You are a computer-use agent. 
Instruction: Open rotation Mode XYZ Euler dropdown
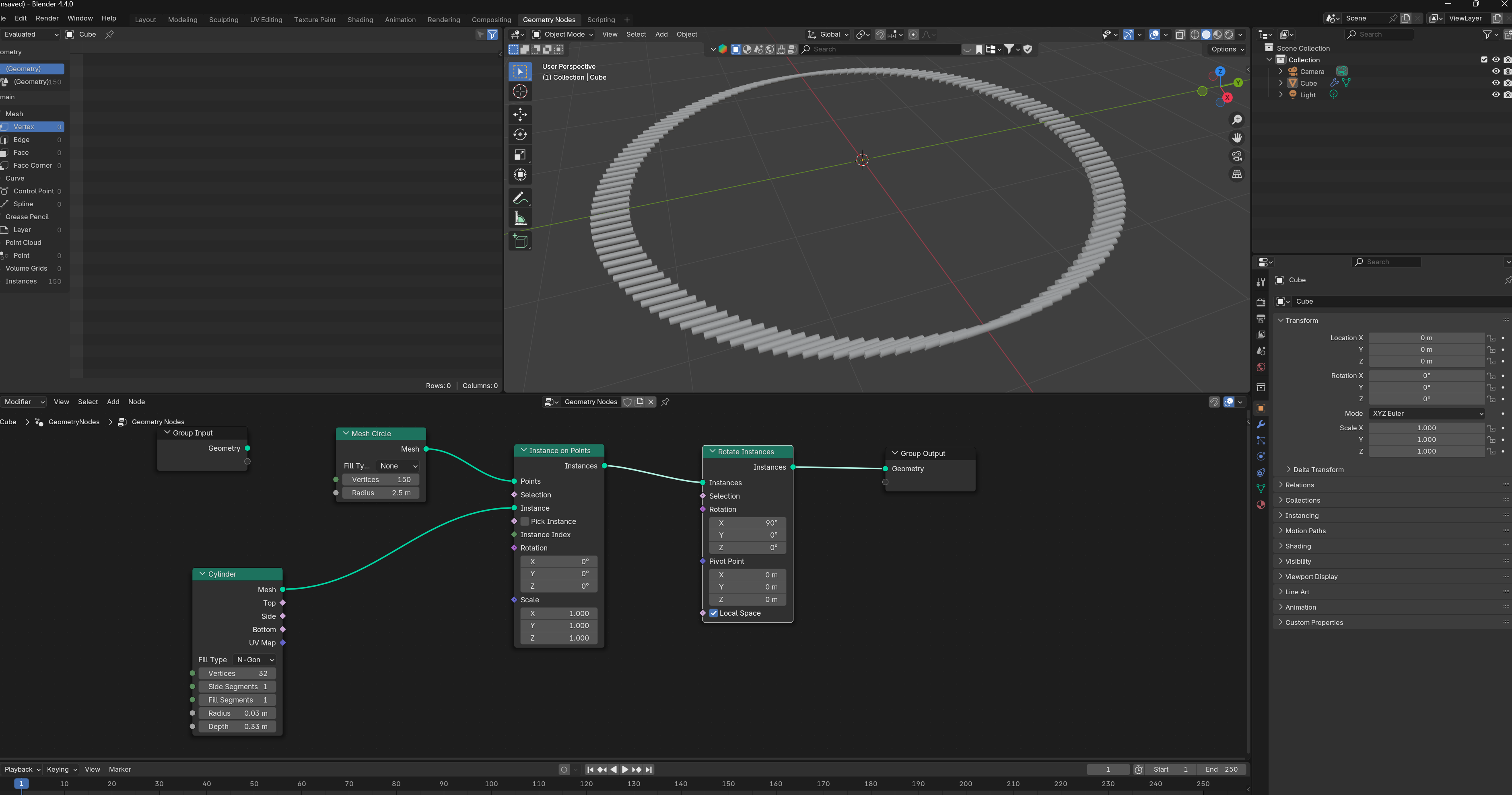pyautogui.click(x=1426, y=414)
